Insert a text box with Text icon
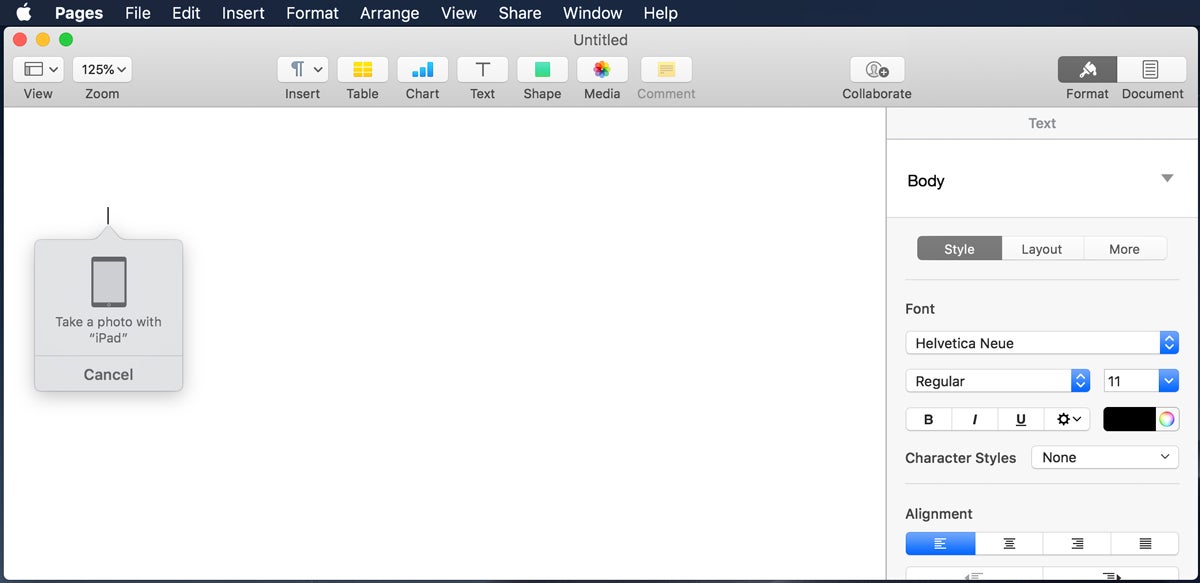Screen dimensions: 1200x583 click(x=483, y=69)
